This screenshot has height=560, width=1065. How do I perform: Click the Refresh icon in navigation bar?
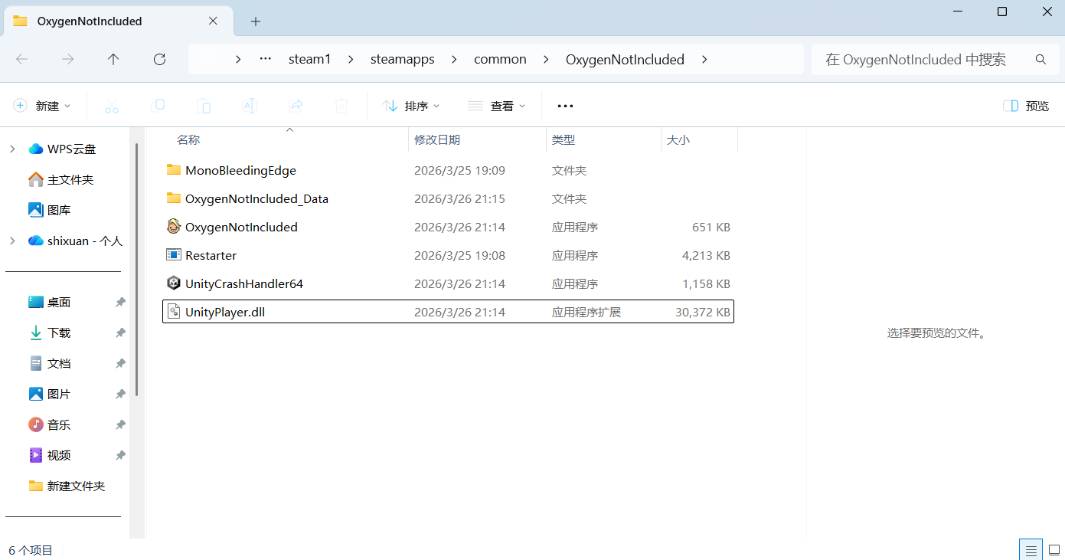159,59
